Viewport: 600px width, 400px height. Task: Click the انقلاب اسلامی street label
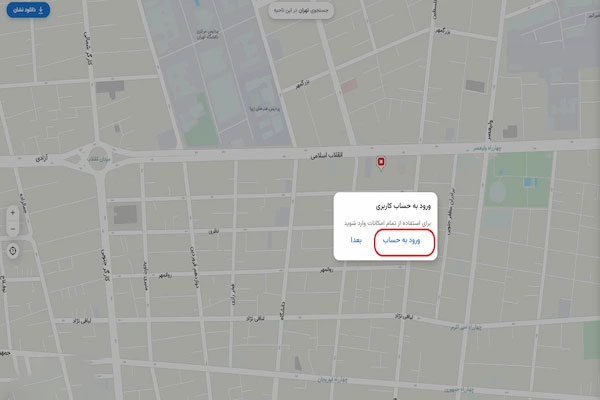tap(326, 155)
